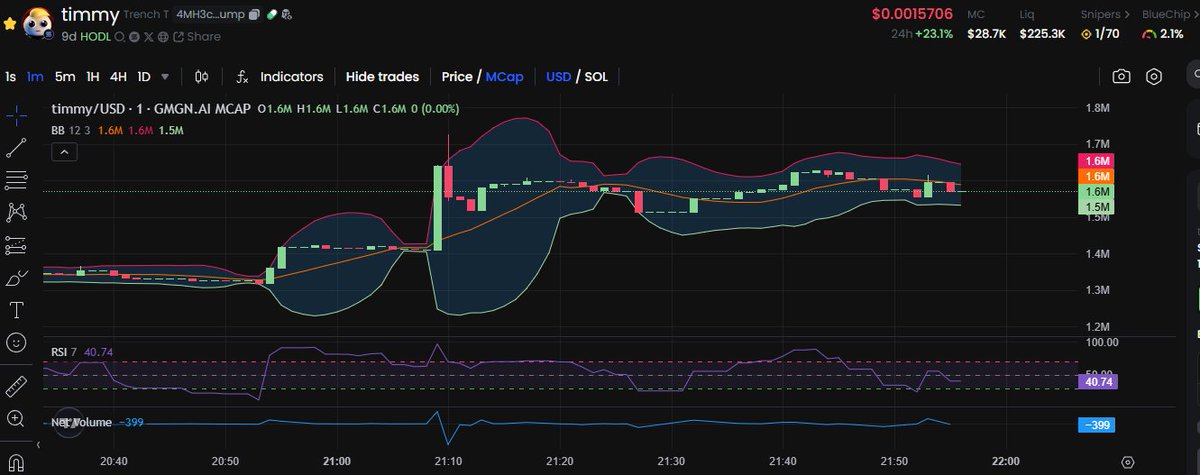Click the Liq $225.3K value
The image size is (1200, 475).
pyautogui.click(x=1042, y=34)
